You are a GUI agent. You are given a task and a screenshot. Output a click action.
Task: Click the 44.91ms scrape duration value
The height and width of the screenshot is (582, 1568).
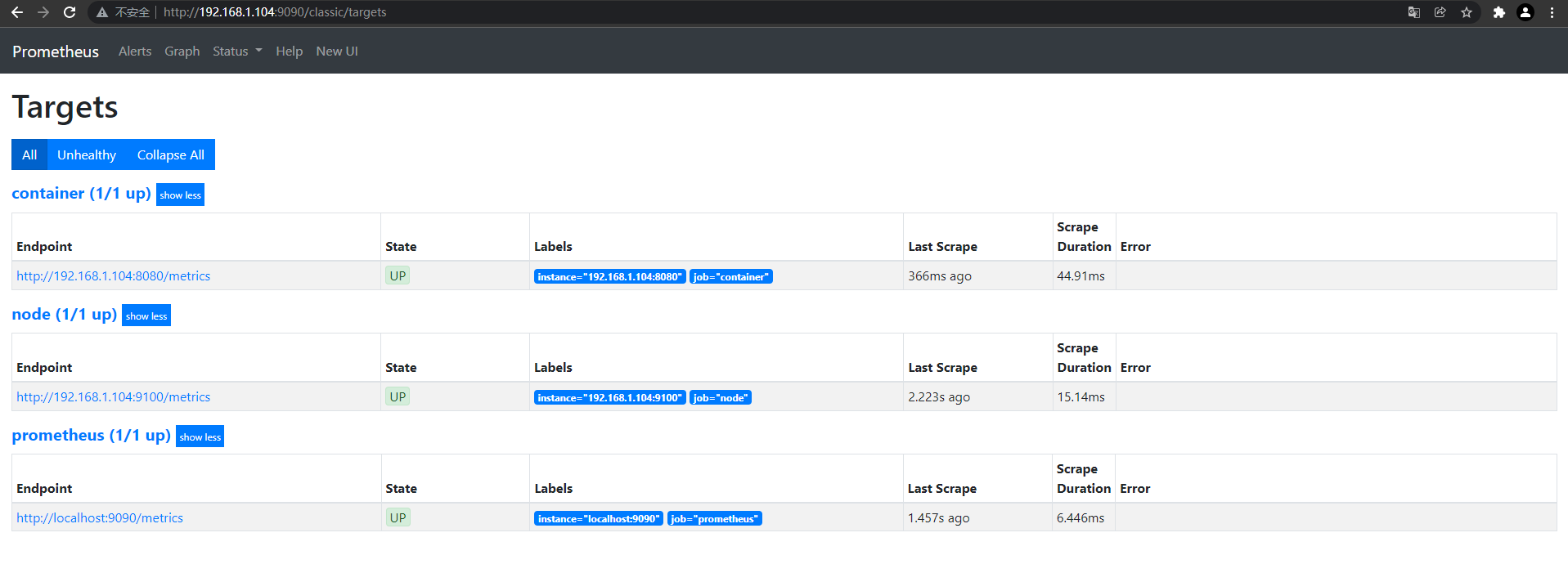click(1081, 276)
